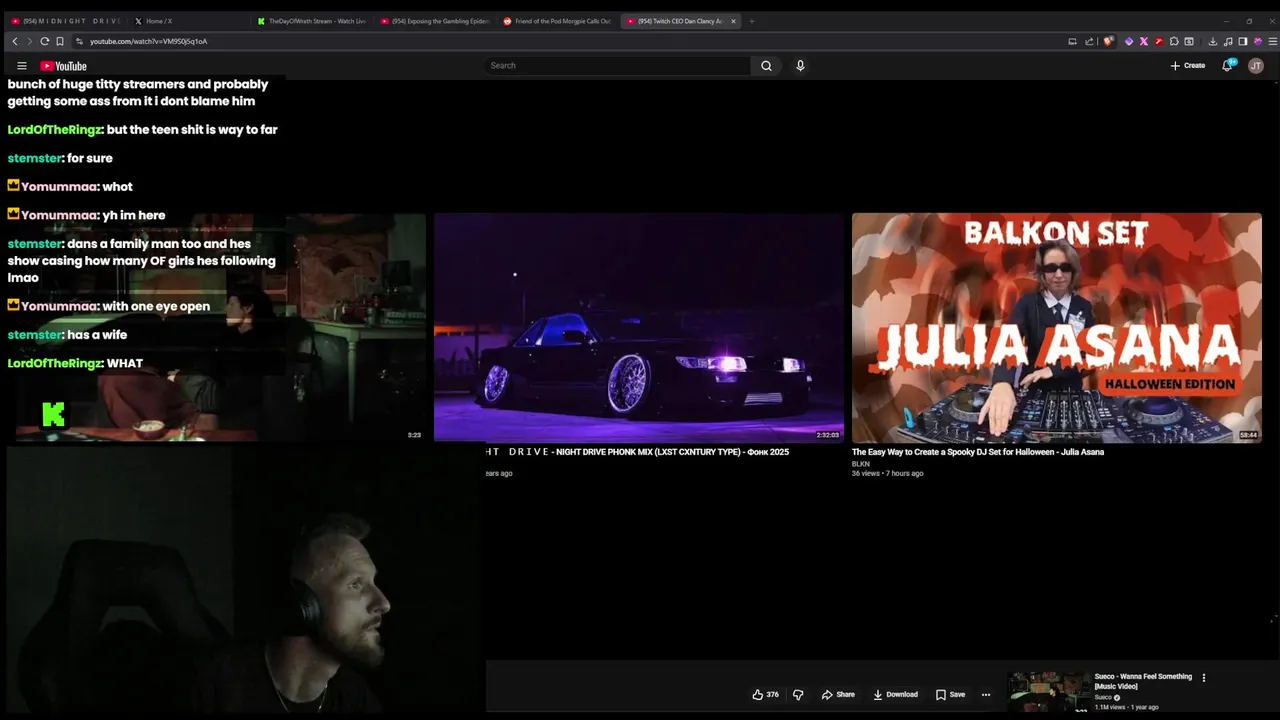This screenshot has width=1280, height=720.
Task: Open the red extension icon
Action: [1159, 41]
